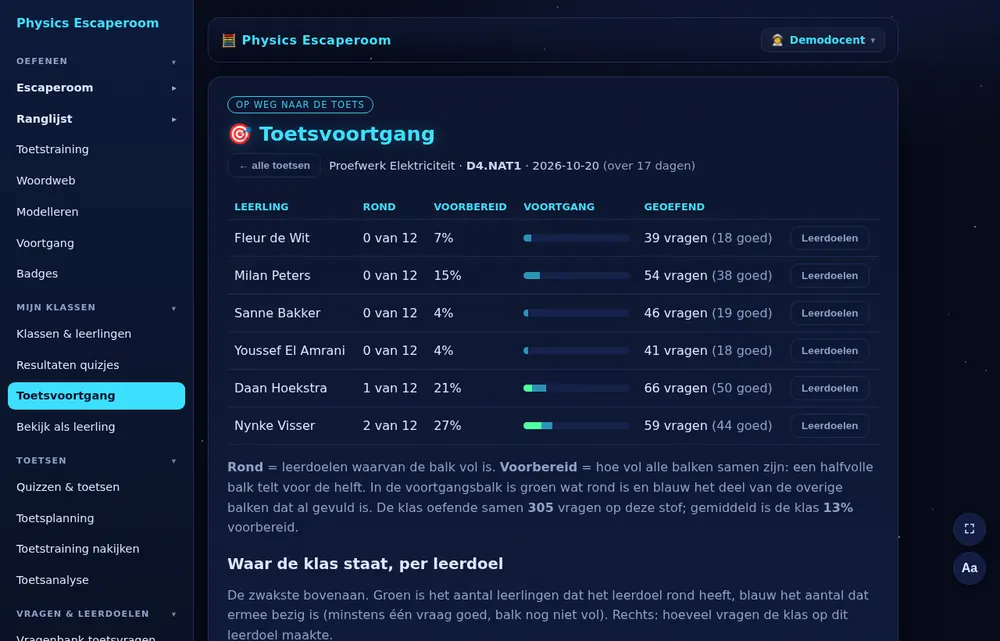Screen dimensions: 1000x641
Task: Click the 27% prepared value
Action: pos(448,425)
